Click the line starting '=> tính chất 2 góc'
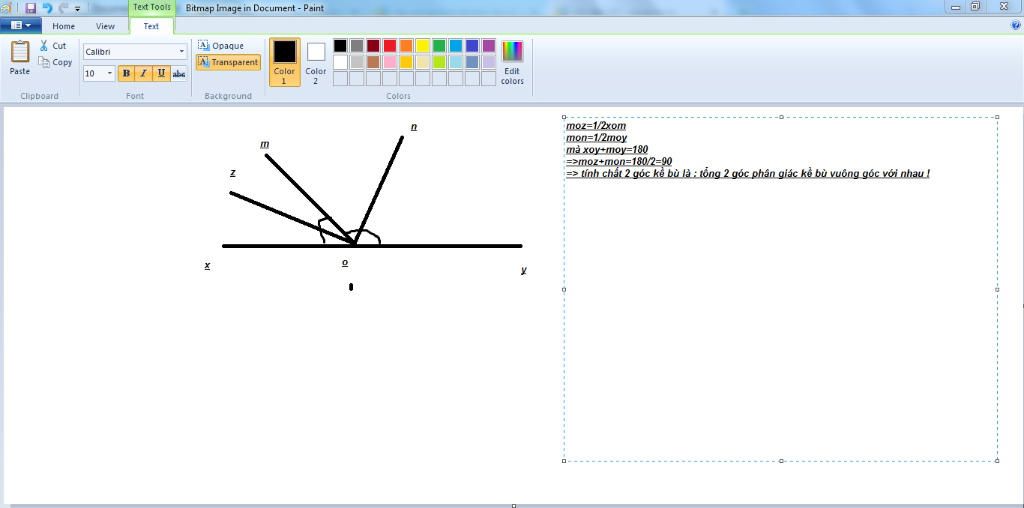The height and width of the screenshot is (508, 1024). pos(748,174)
